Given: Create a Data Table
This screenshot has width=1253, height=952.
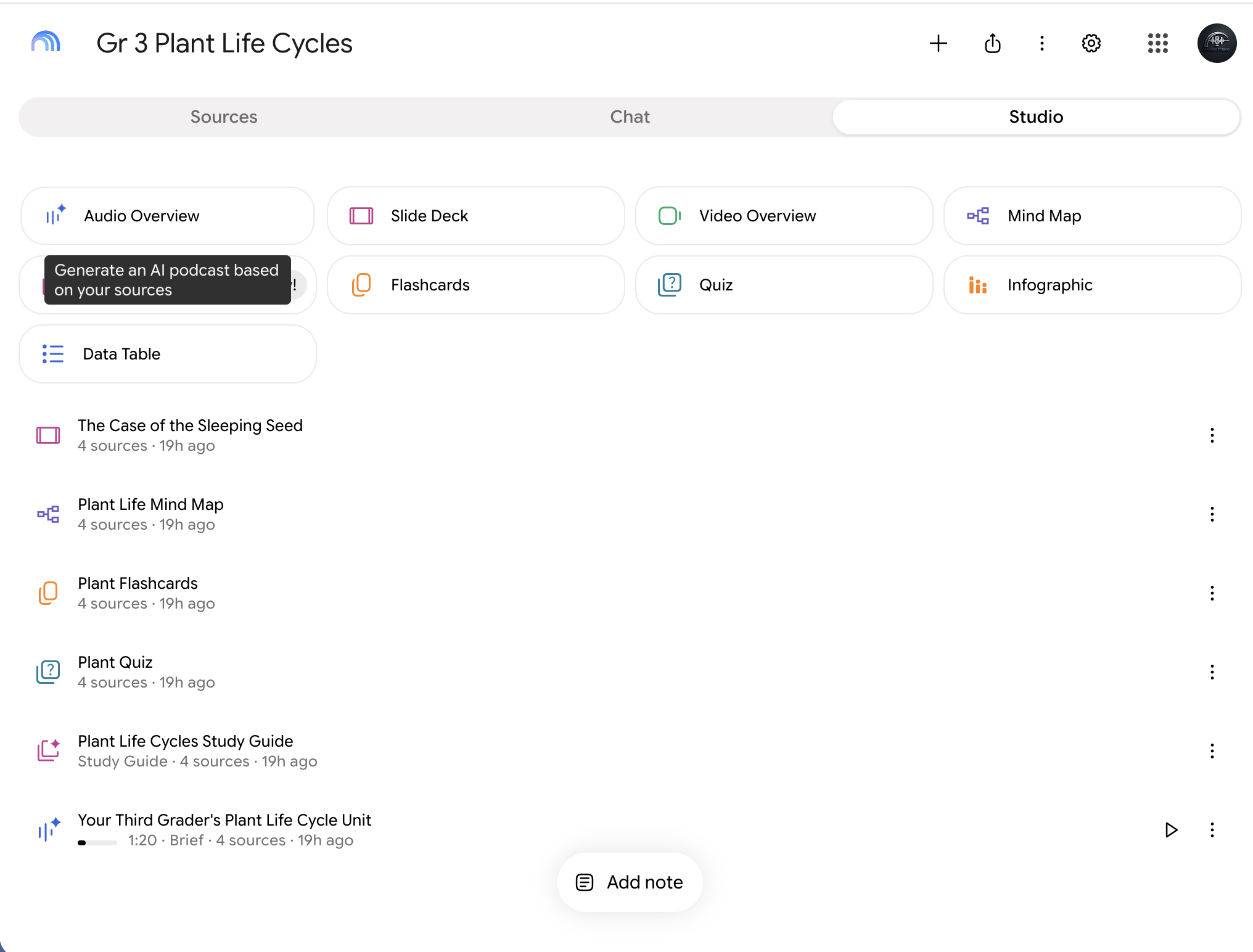Looking at the screenshot, I should [168, 354].
